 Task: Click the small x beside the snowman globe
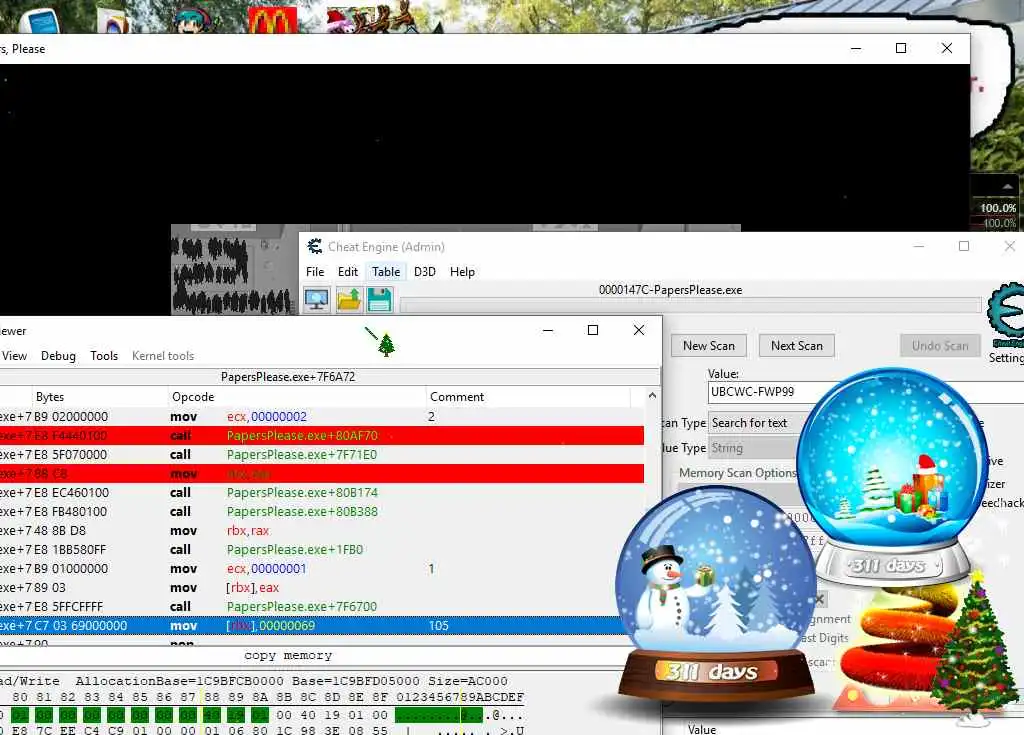pos(820,599)
